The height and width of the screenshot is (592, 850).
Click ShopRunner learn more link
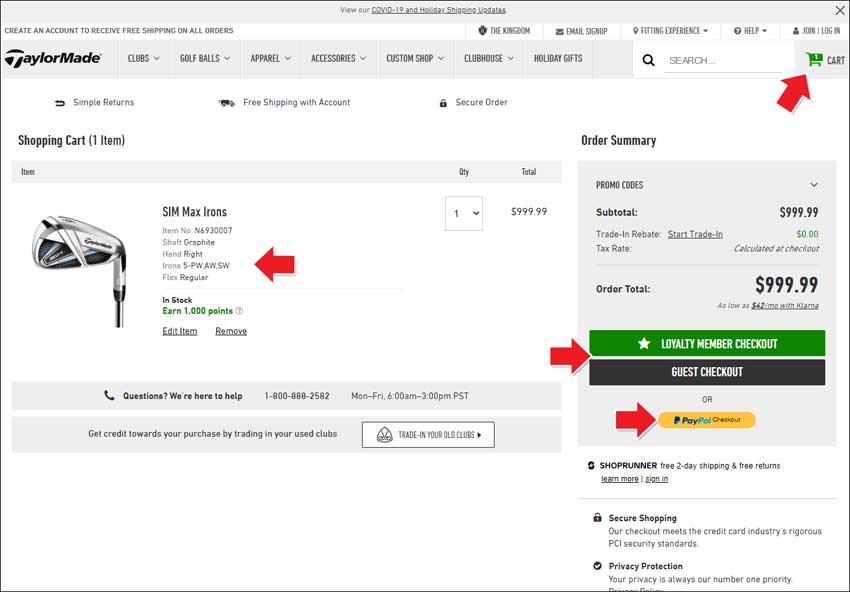[x=619, y=479]
